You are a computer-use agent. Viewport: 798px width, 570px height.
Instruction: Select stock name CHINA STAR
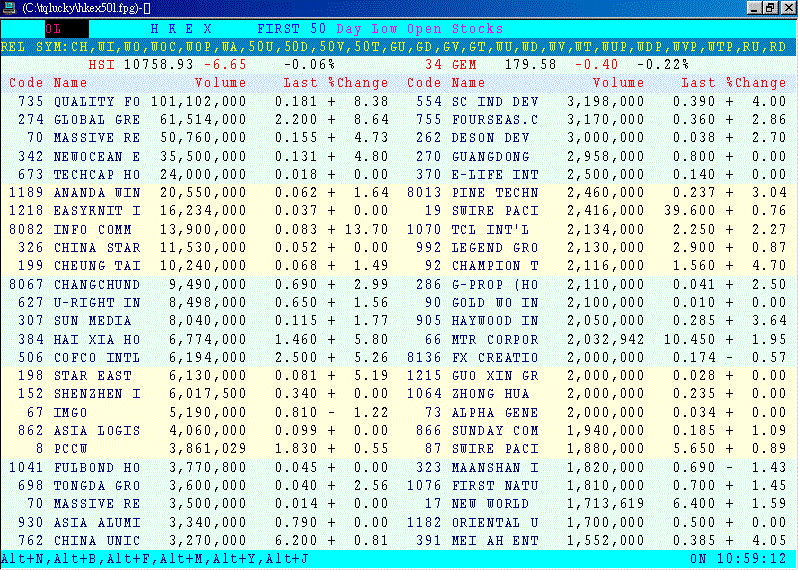point(97,248)
